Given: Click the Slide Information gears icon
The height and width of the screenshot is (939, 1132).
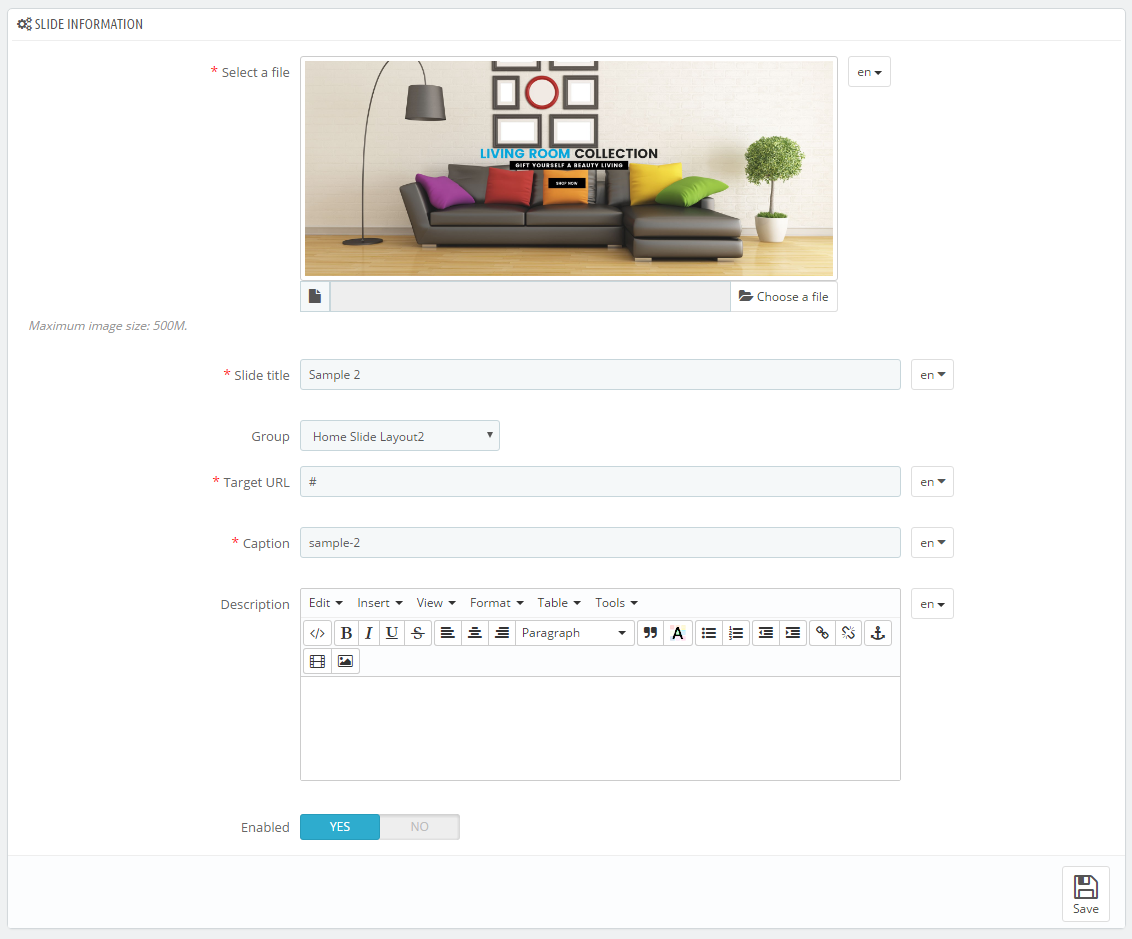Looking at the screenshot, I should point(25,24).
